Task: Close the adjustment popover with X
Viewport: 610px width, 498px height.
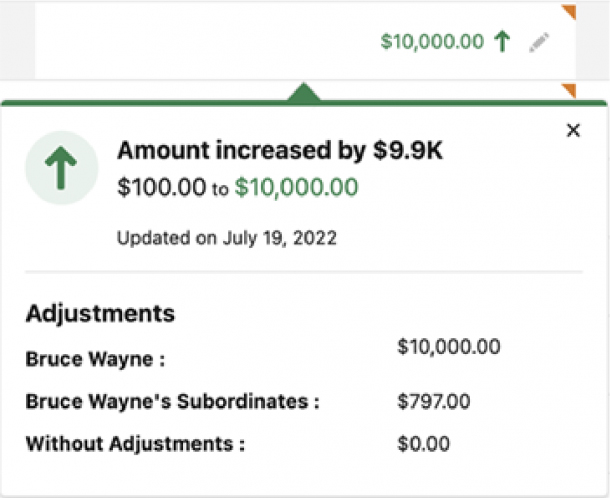Action: tap(573, 130)
